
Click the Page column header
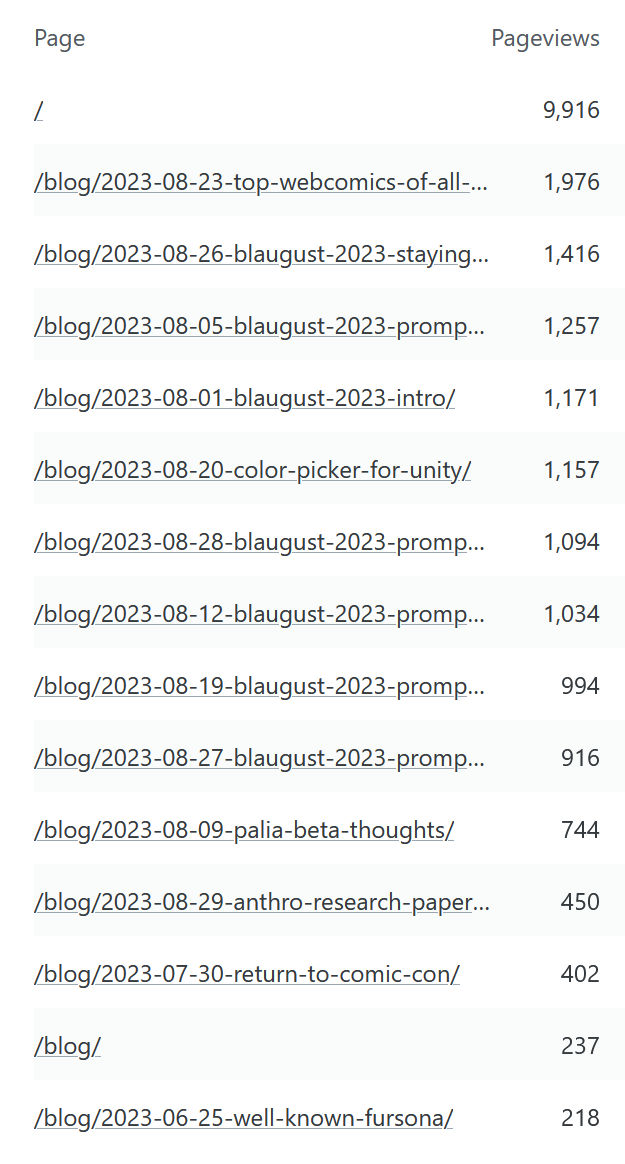[x=59, y=39]
